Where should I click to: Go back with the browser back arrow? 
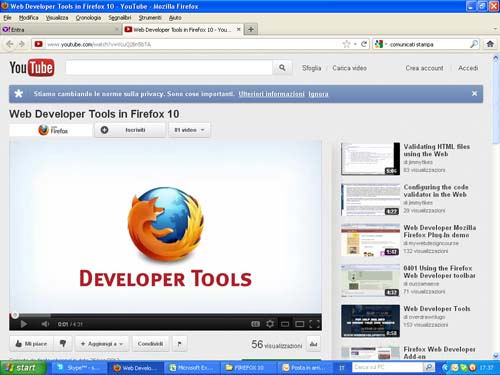(10, 44)
